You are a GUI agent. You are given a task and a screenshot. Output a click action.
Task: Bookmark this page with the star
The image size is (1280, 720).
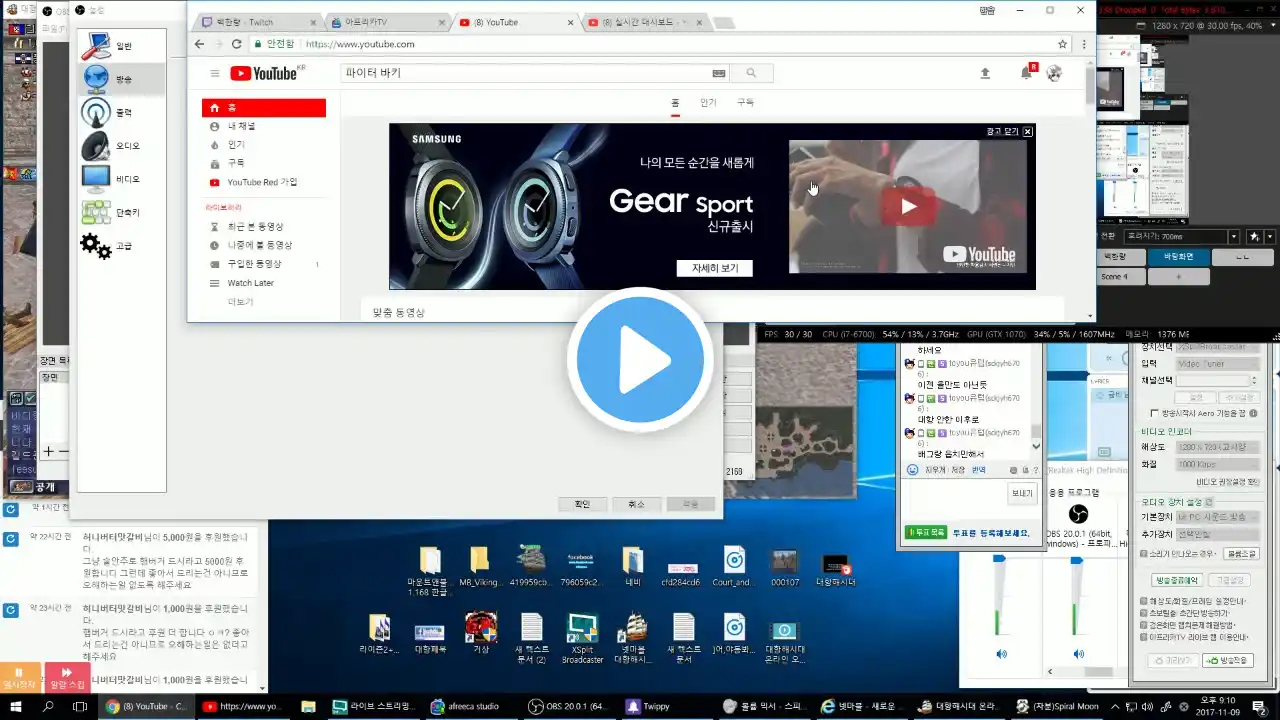point(1062,44)
